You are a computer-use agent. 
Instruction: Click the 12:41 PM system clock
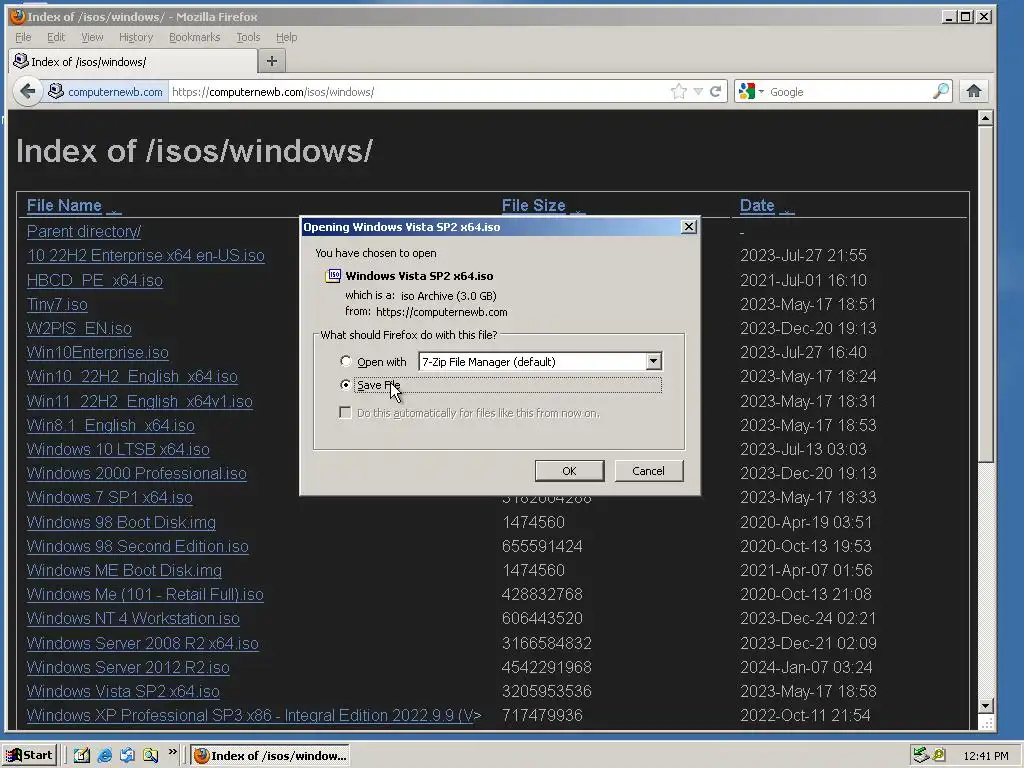click(985, 756)
